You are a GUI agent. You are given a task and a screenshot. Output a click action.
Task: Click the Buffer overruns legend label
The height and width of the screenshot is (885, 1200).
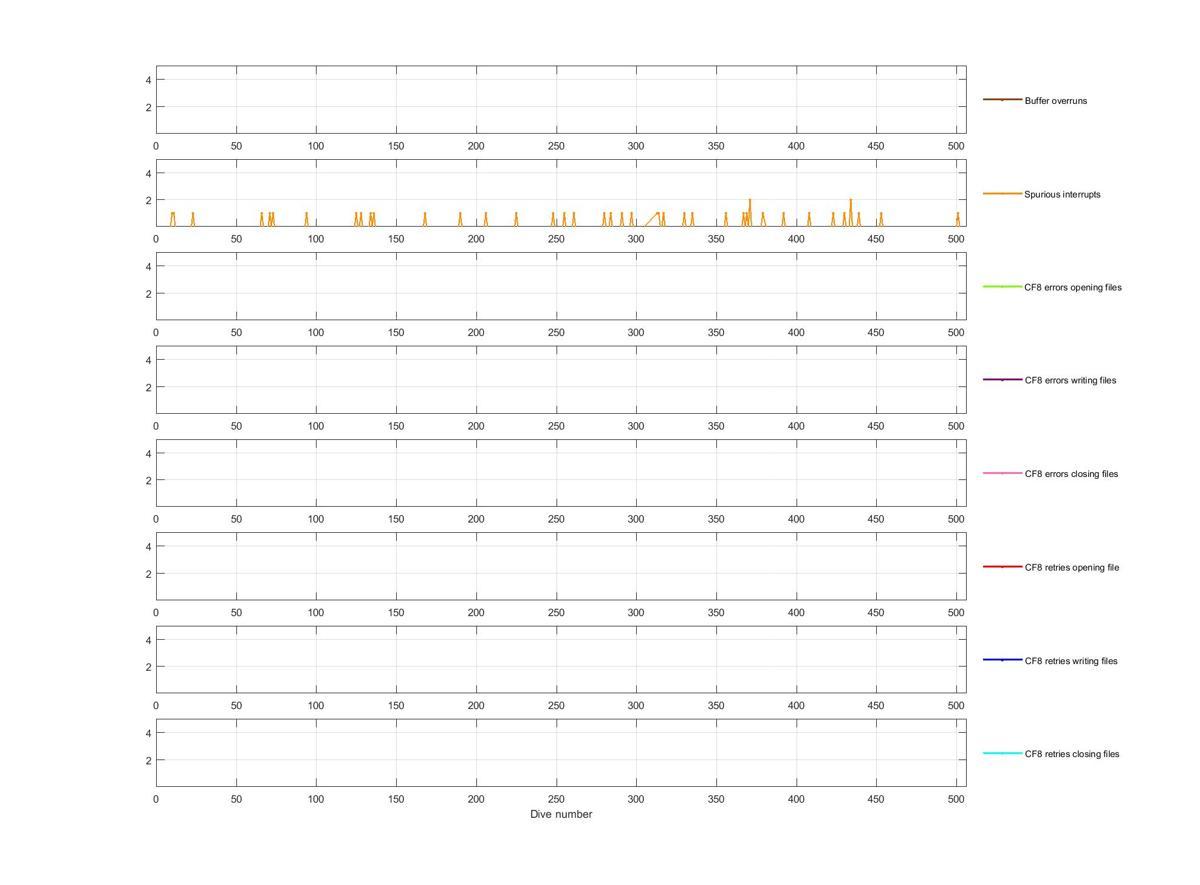[1055, 101]
